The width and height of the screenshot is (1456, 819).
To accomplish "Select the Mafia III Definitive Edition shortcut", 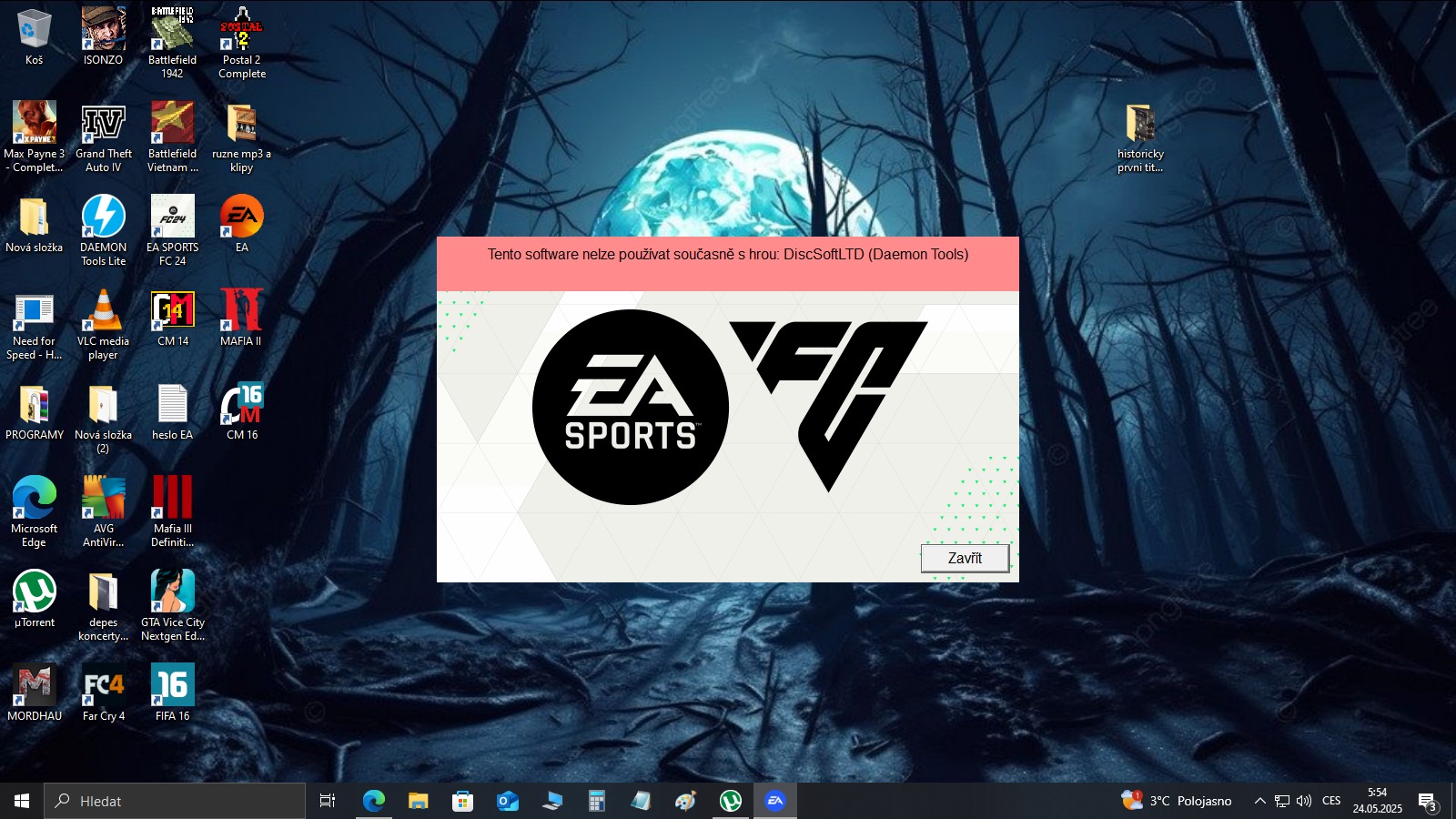I will 172,512.
